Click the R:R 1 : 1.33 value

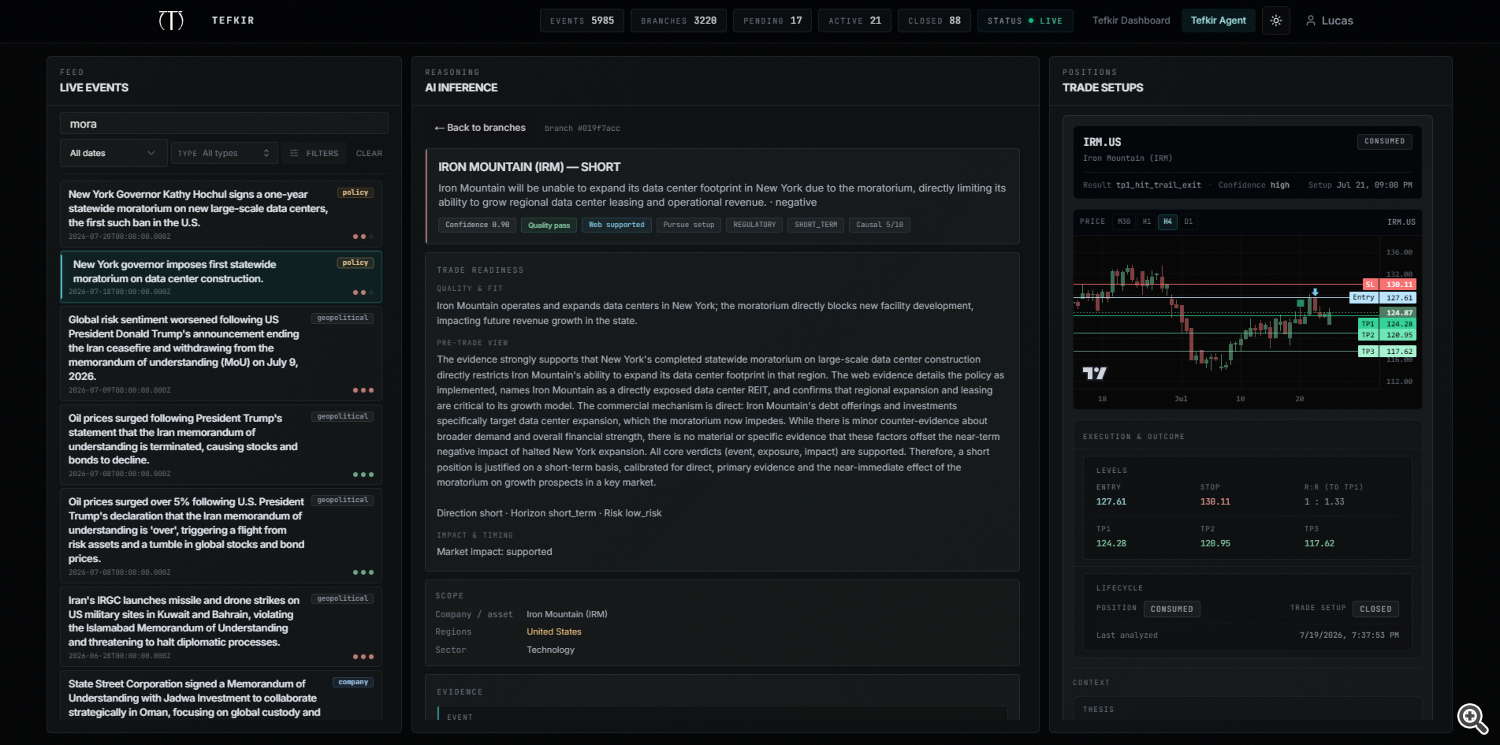coord(1325,502)
